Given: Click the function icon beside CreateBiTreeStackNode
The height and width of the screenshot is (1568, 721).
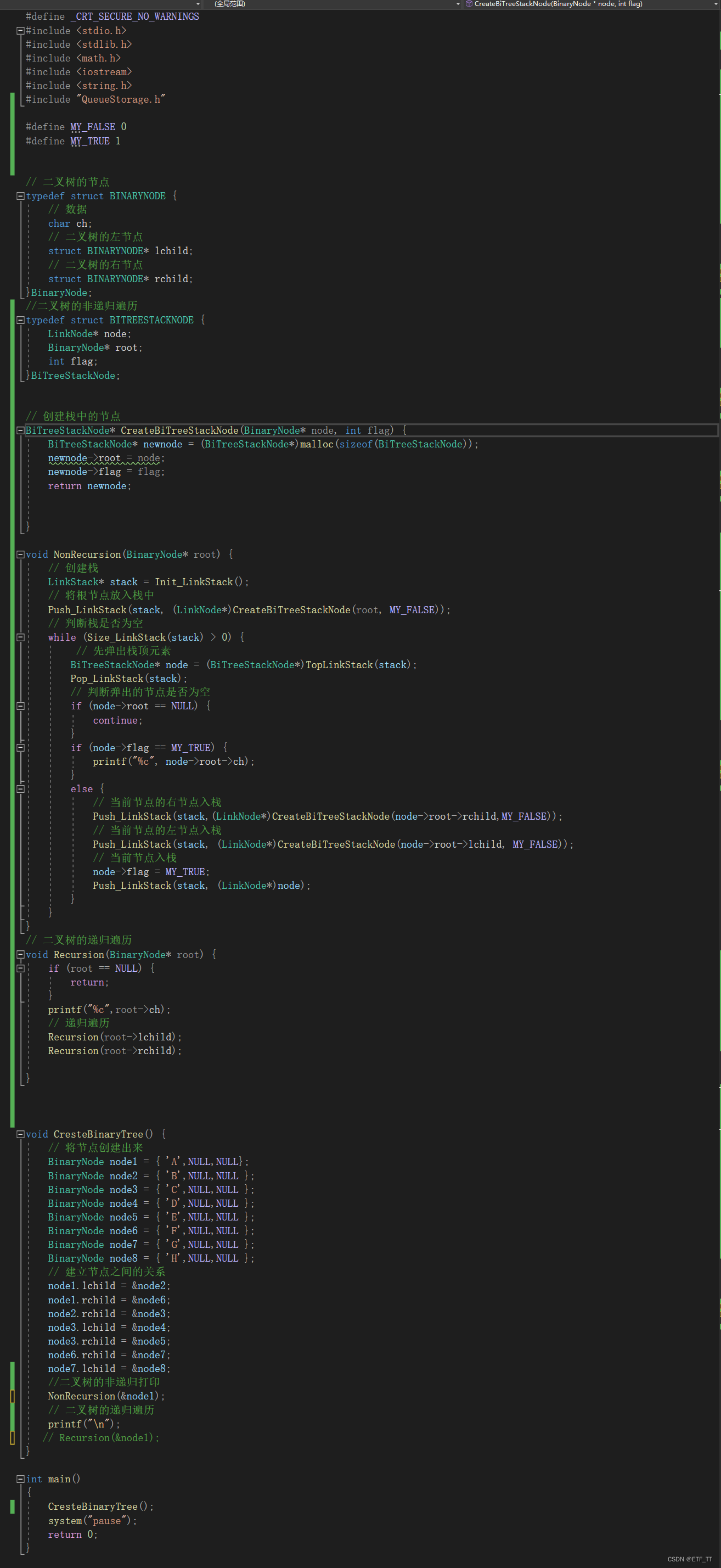Looking at the screenshot, I should pyautogui.click(x=469, y=4).
